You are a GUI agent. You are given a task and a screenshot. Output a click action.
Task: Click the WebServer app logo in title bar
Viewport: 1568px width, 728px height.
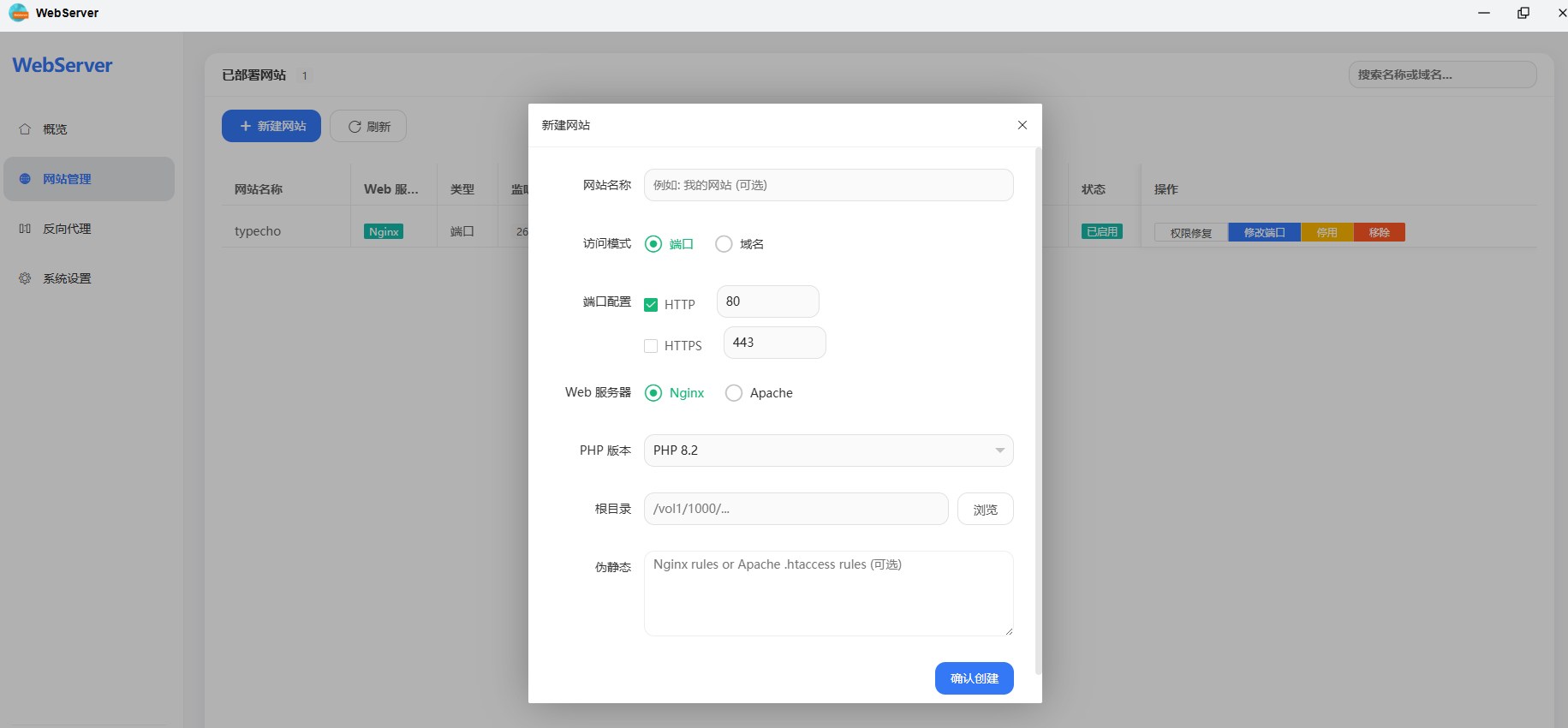tap(18, 13)
